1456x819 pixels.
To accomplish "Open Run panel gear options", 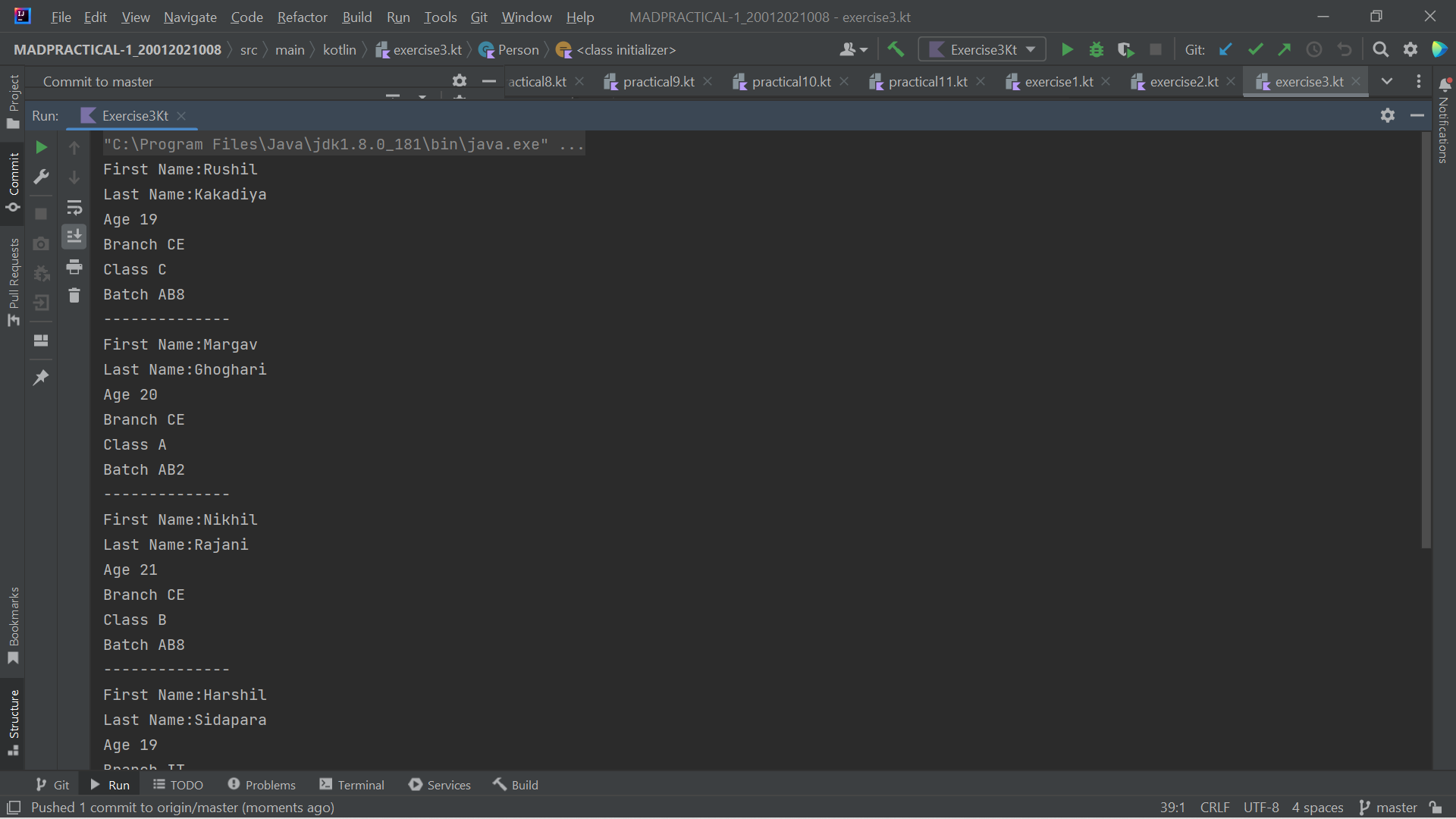I will tap(1388, 115).
